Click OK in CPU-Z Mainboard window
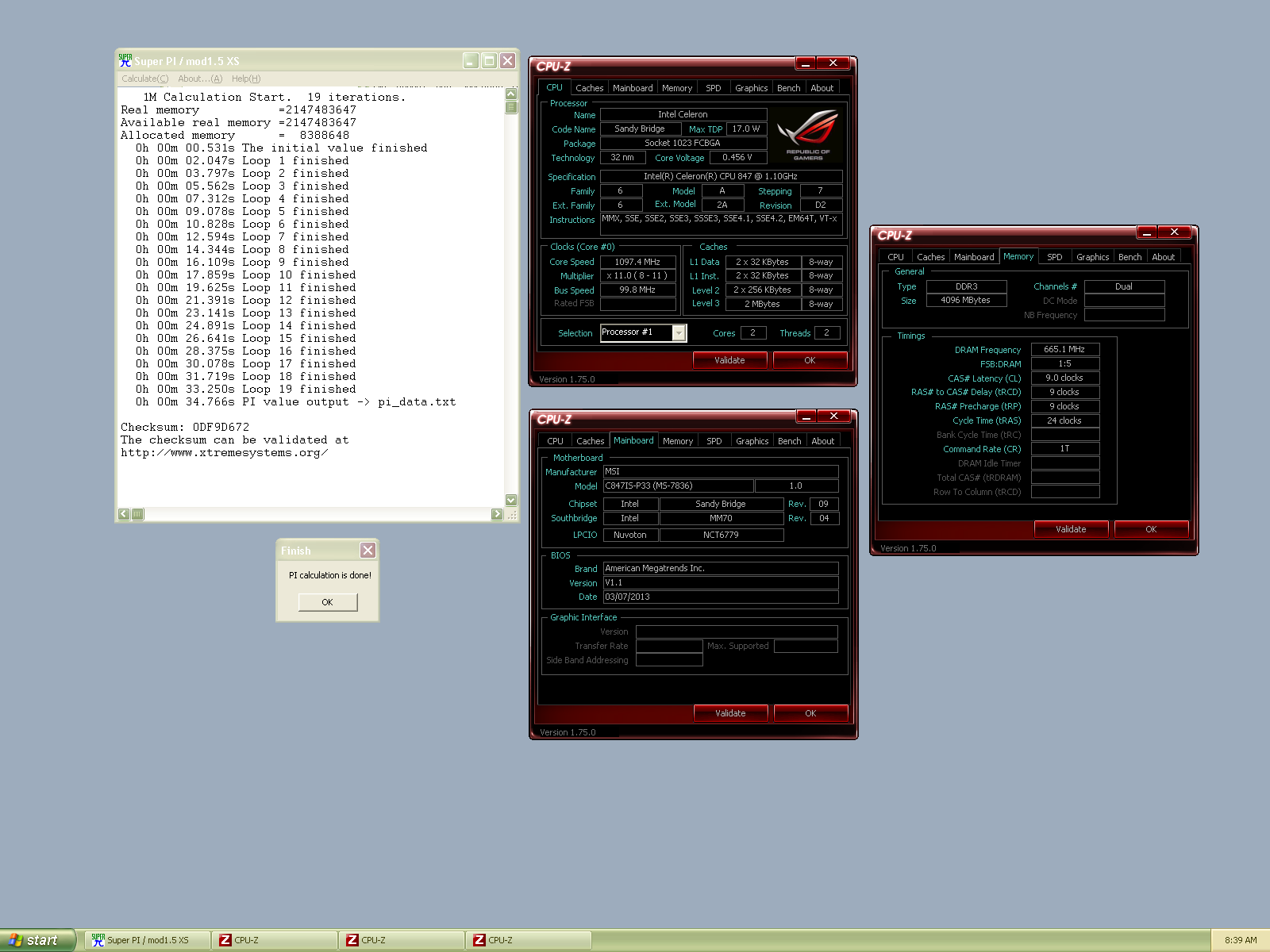This screenshot has height=952, width=1270. tap(811, 713)
